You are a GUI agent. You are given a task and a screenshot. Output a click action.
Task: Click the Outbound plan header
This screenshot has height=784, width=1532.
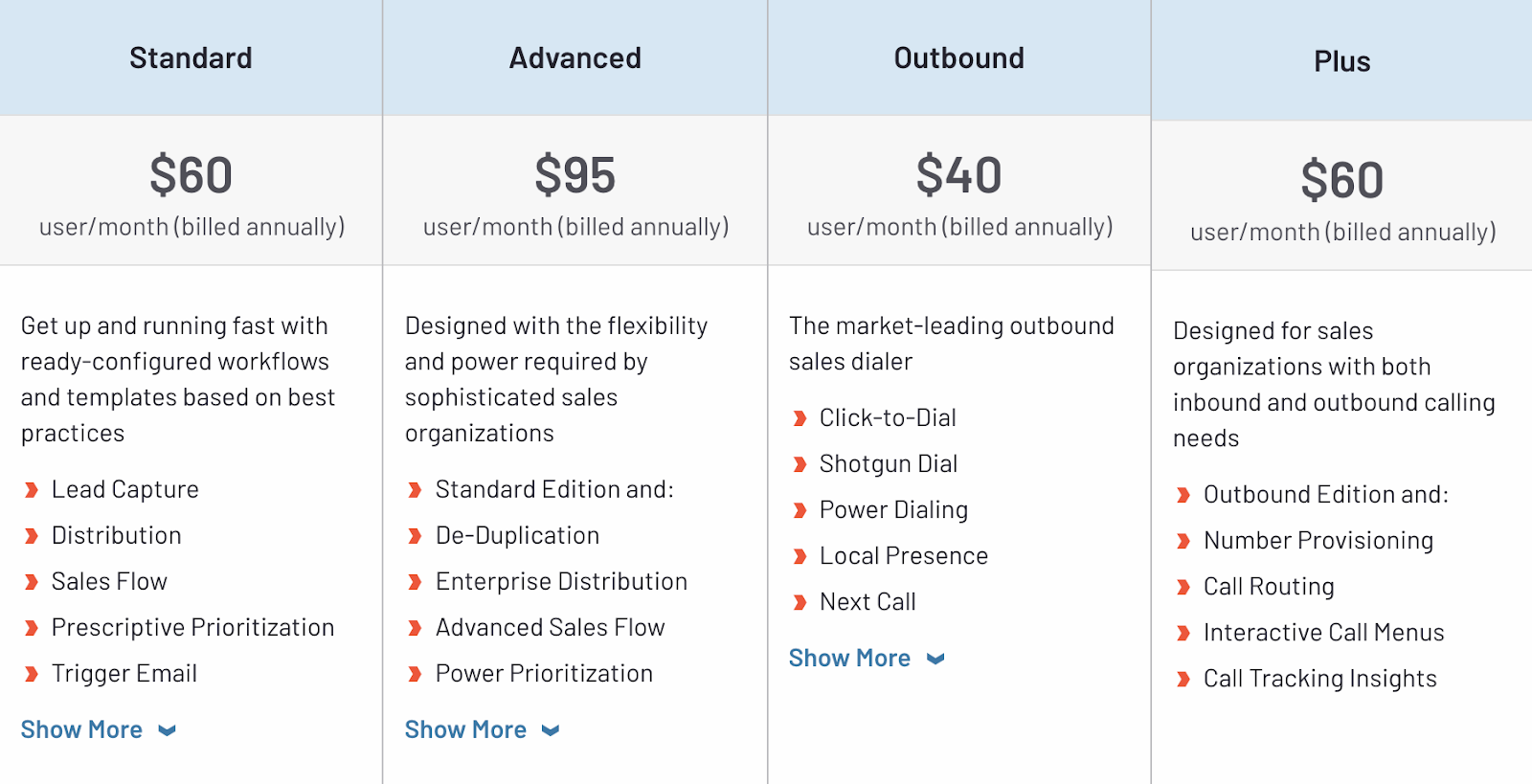click(x=959, y=58)
